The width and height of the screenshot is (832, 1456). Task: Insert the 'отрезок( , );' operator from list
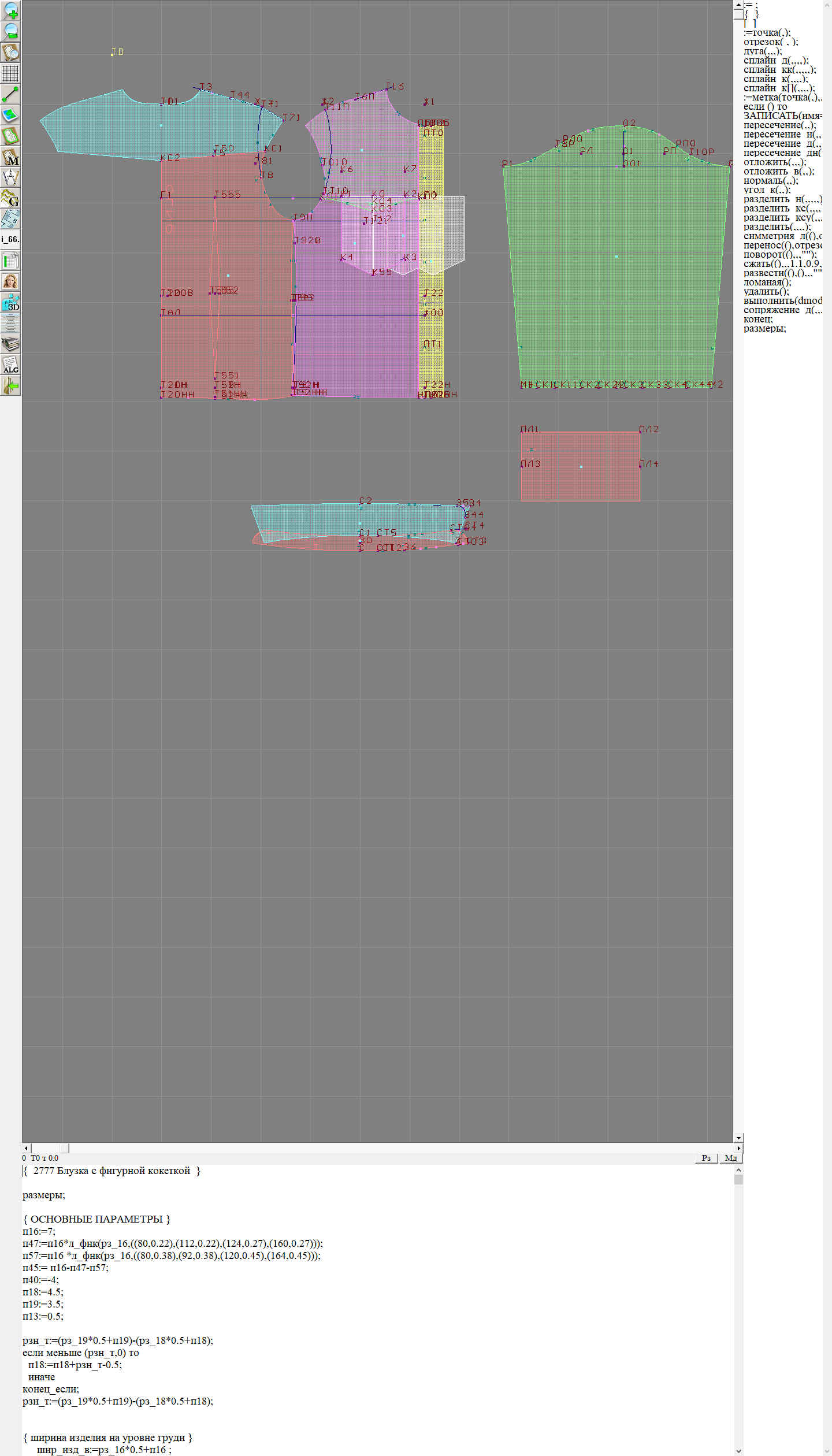pyautogui.click(x=770, y=42)
